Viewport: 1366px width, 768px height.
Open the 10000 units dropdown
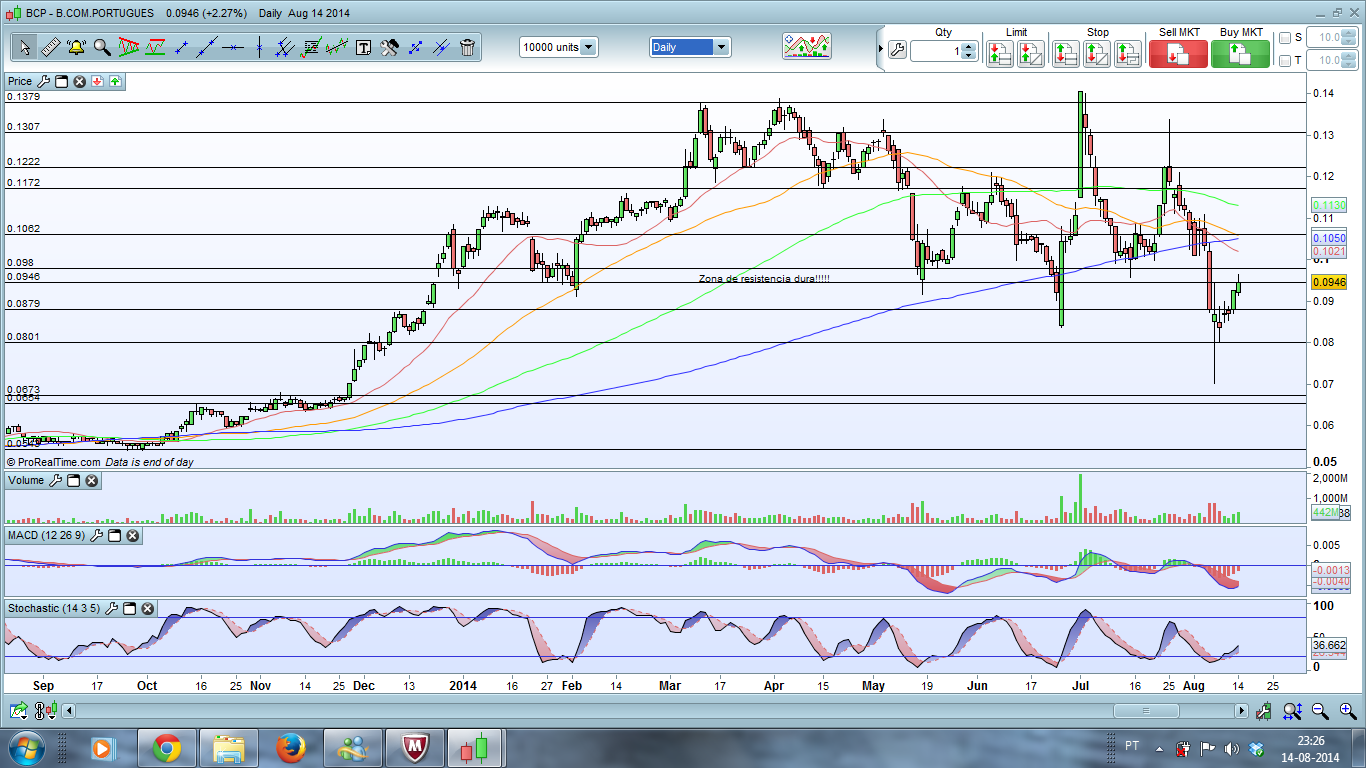pos(588,47)
